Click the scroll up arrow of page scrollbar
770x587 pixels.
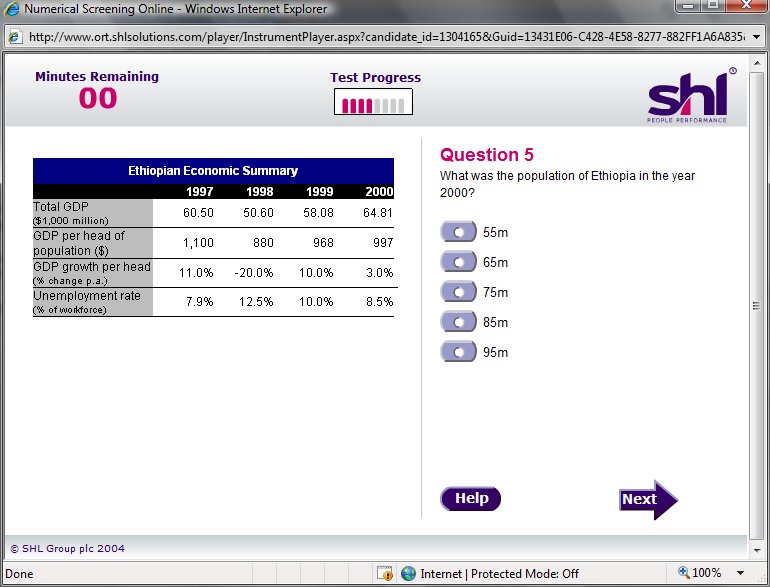tap(757, 62)
